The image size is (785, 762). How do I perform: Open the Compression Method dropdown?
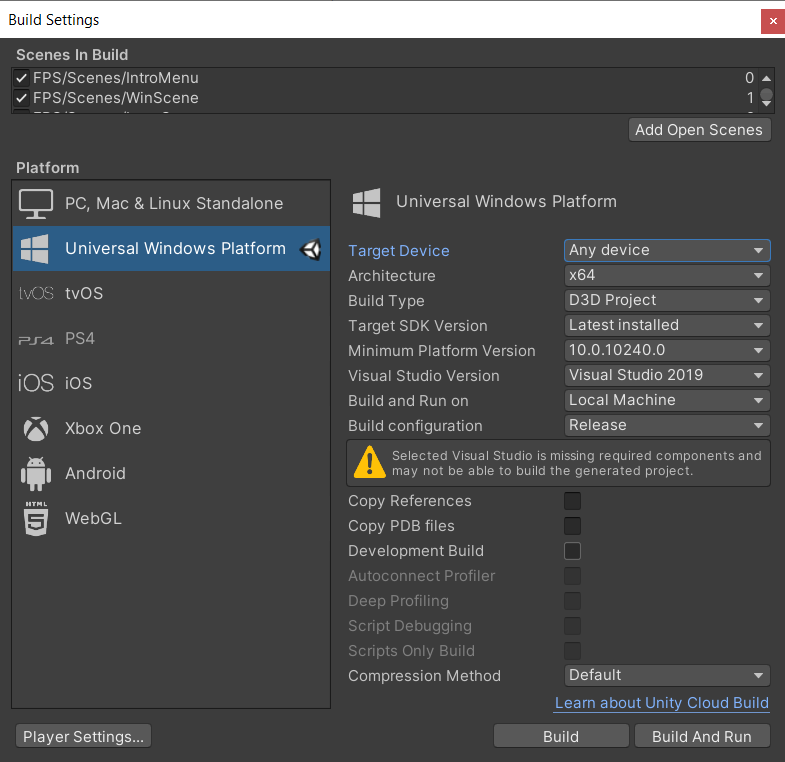tap(667, 675)
